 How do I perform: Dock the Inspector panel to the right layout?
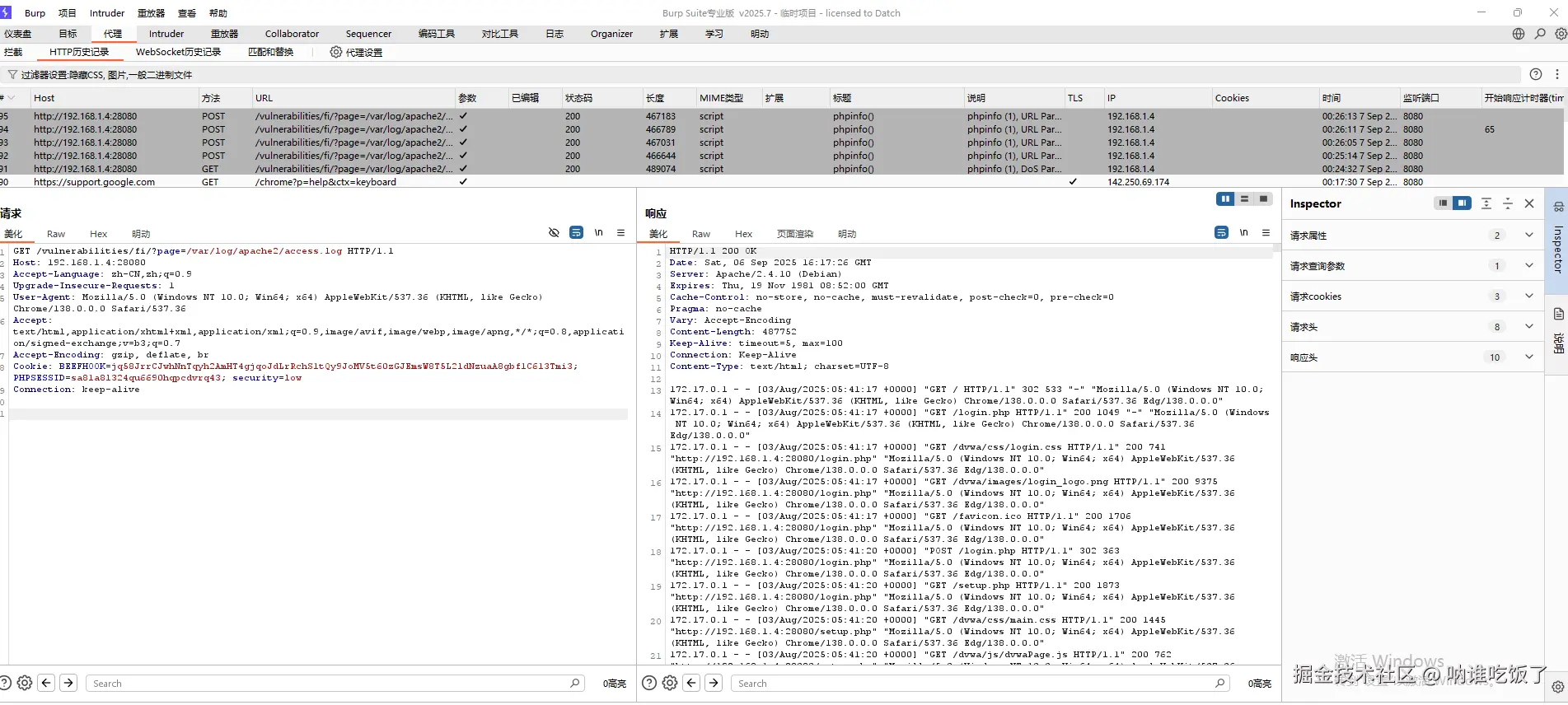coord(1462,203)
